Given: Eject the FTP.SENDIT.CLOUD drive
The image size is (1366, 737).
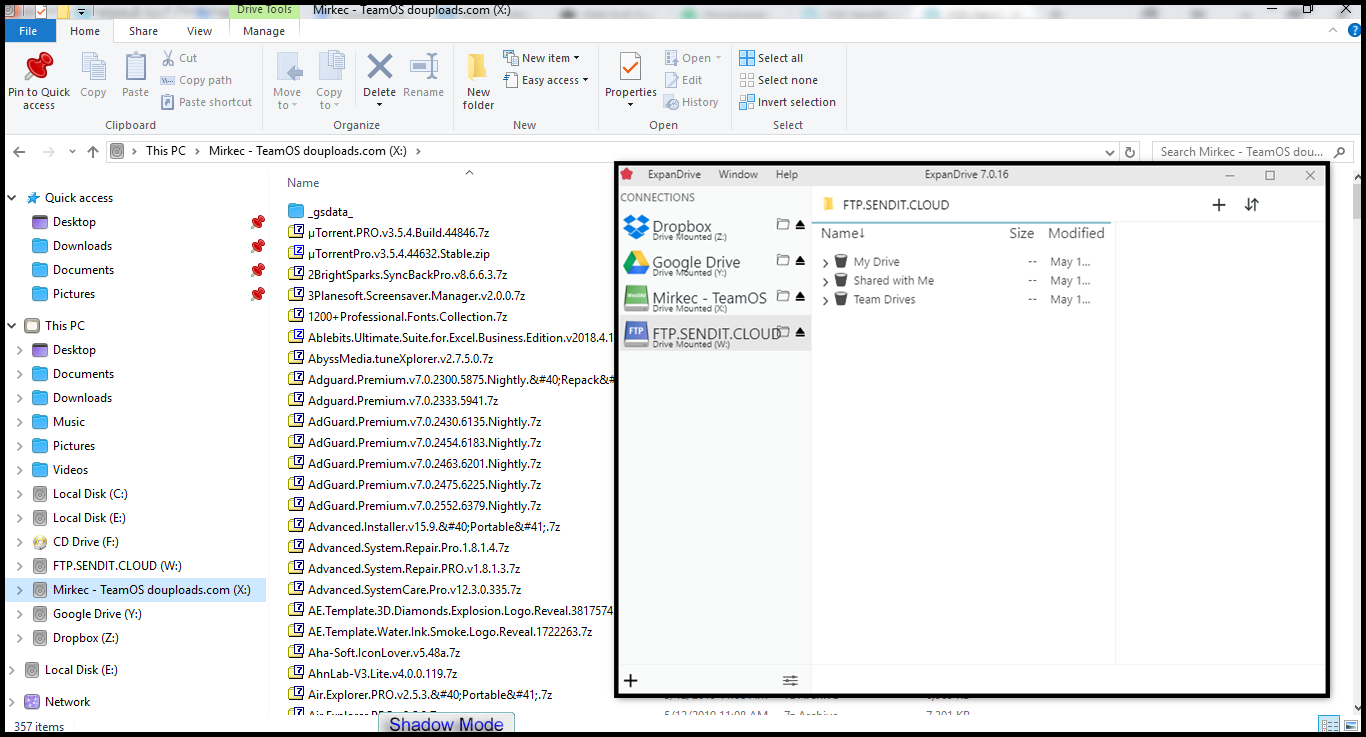Looking at the screenshot, I should [x=800, y=333].
